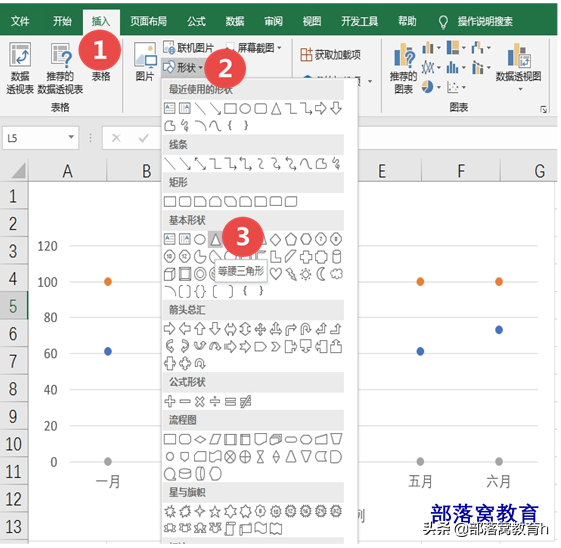
Task: Pick the cloud shape
Action: point(336,274)
